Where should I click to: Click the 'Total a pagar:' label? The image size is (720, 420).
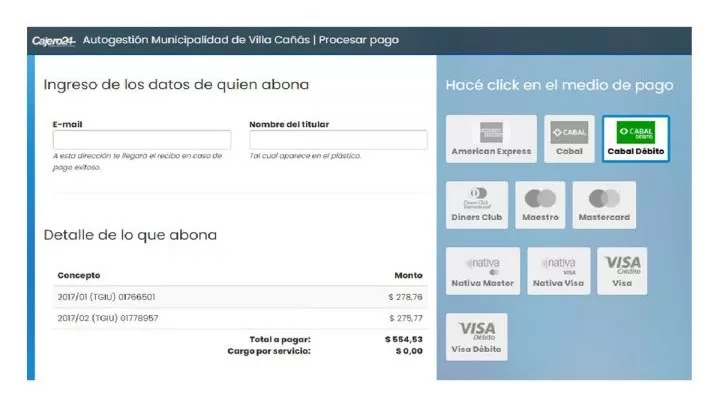point(280,340)
